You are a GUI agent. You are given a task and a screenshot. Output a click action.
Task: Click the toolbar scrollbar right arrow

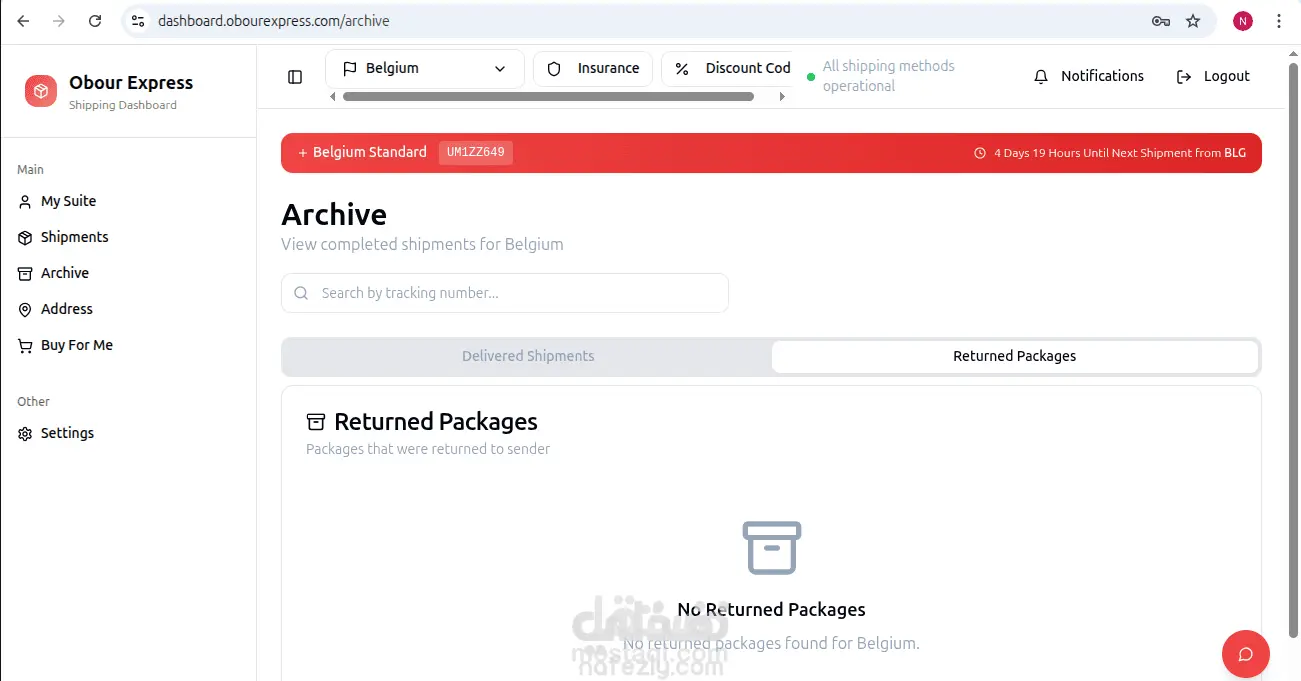782,97
